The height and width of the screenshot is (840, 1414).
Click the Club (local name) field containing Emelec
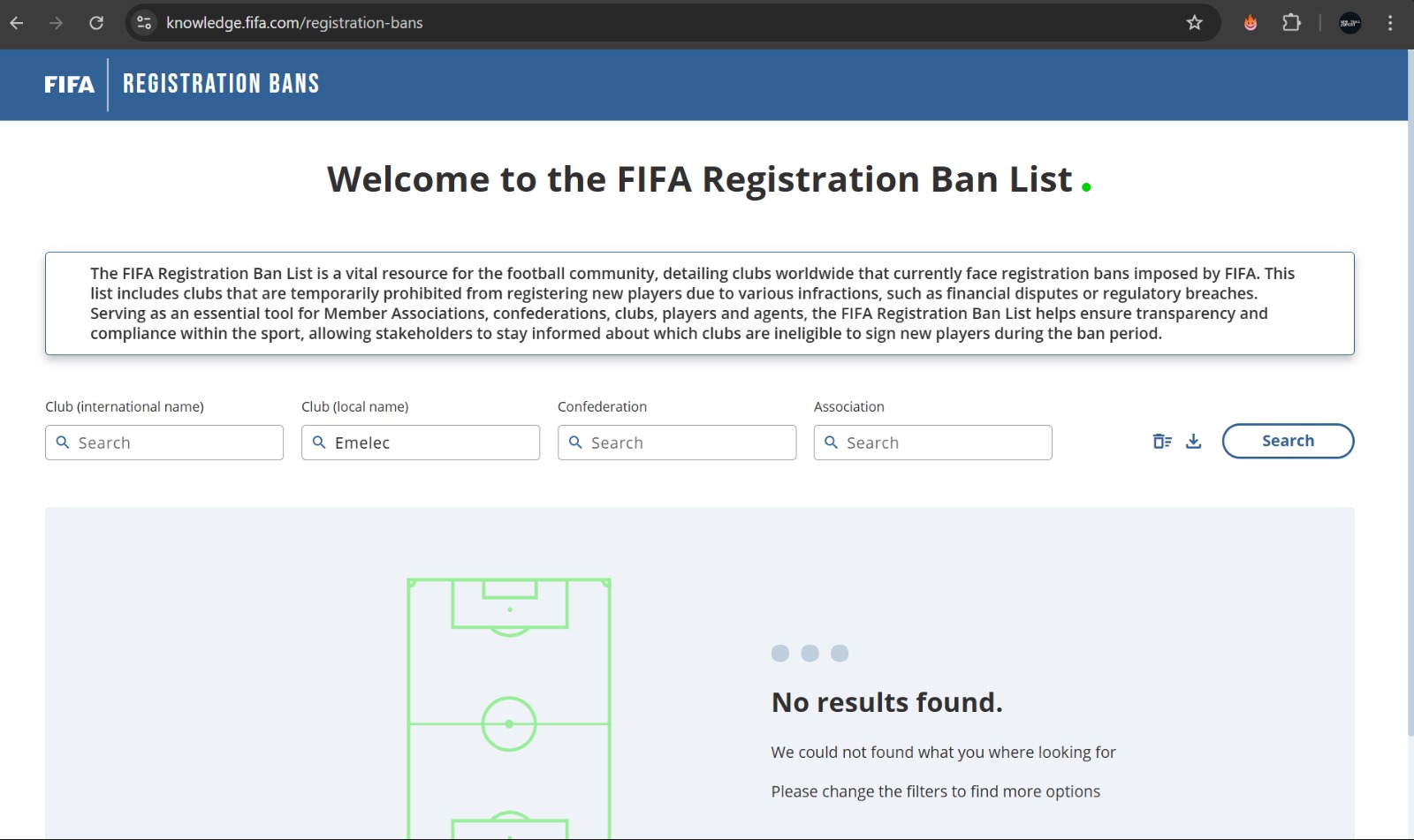click(x=421, y=443)
